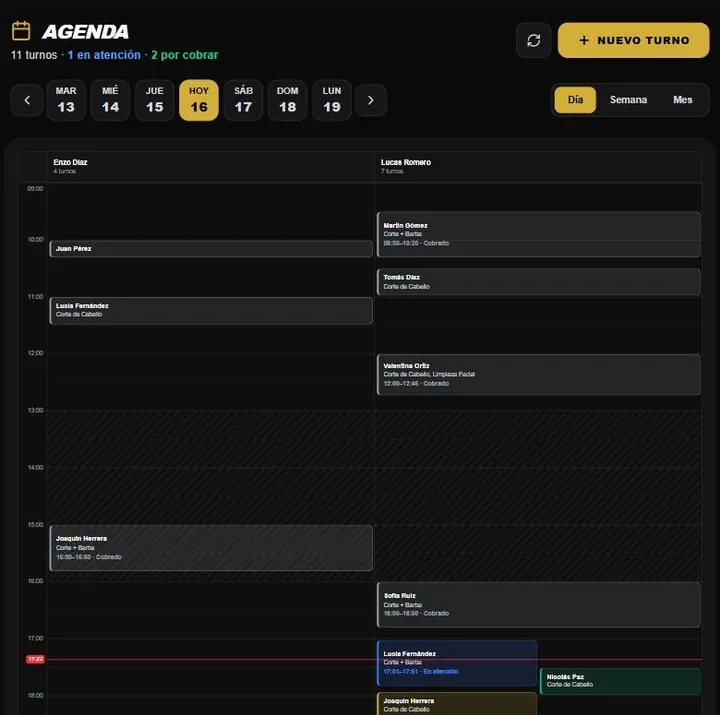
Task: Click the calendar icon beside AGENDA
Action: point(21,31)
